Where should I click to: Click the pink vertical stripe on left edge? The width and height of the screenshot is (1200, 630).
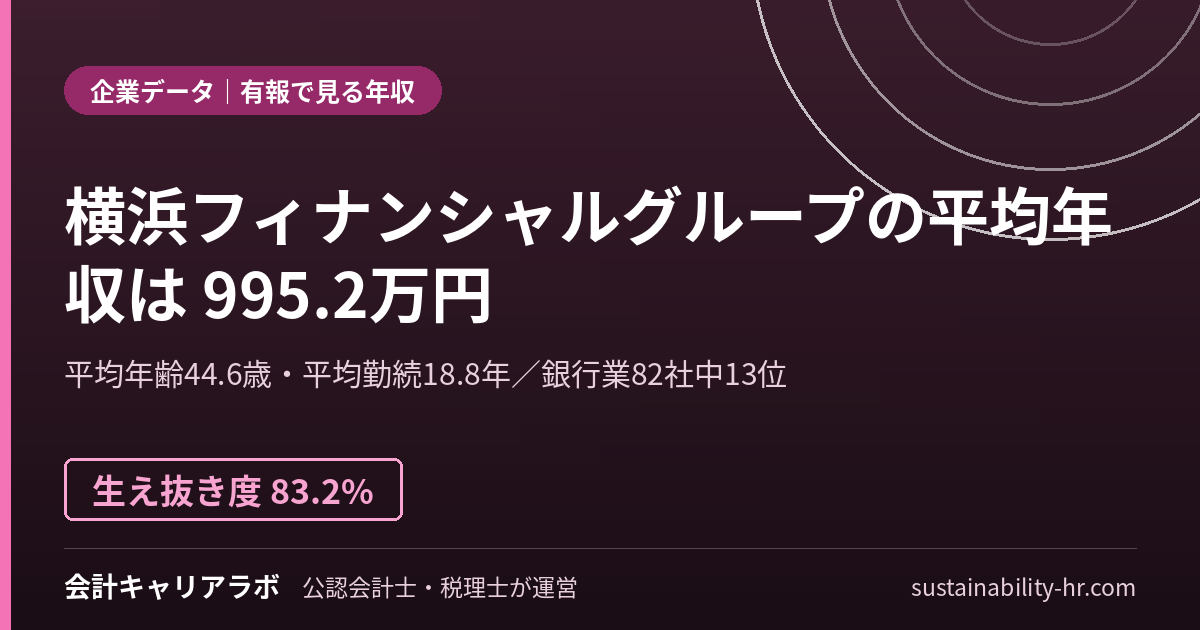tap(4, 315)
